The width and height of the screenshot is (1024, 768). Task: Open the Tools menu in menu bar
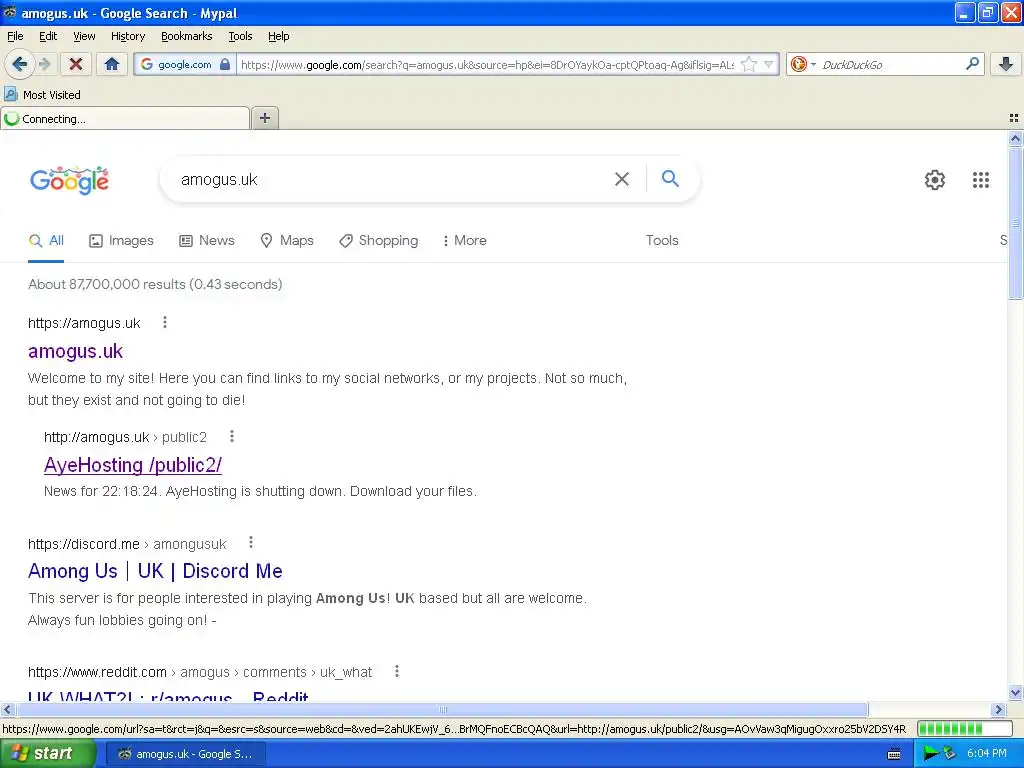click(x=240, y=36)
